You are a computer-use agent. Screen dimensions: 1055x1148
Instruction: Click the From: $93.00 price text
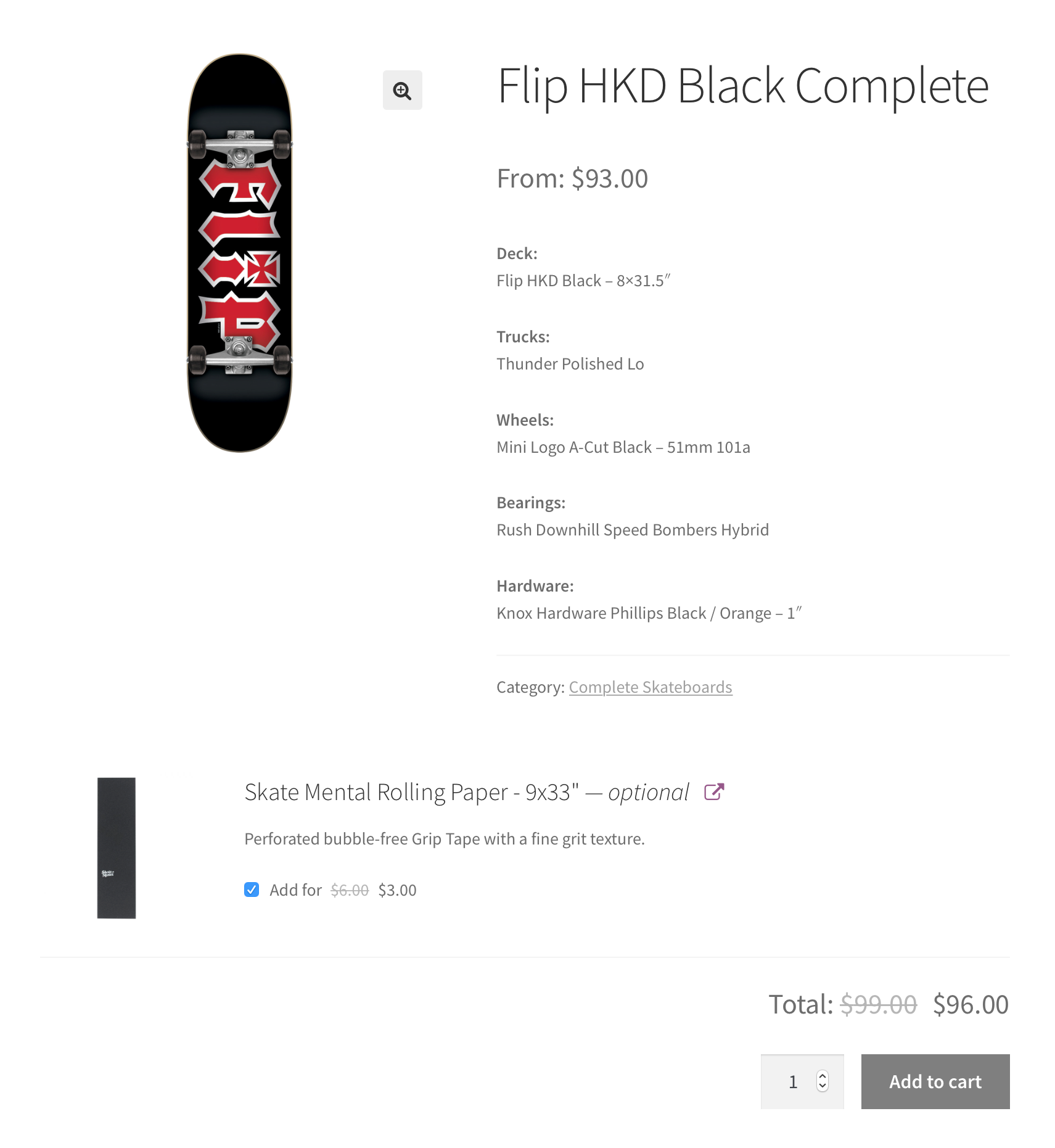click(x=572, y=179)
